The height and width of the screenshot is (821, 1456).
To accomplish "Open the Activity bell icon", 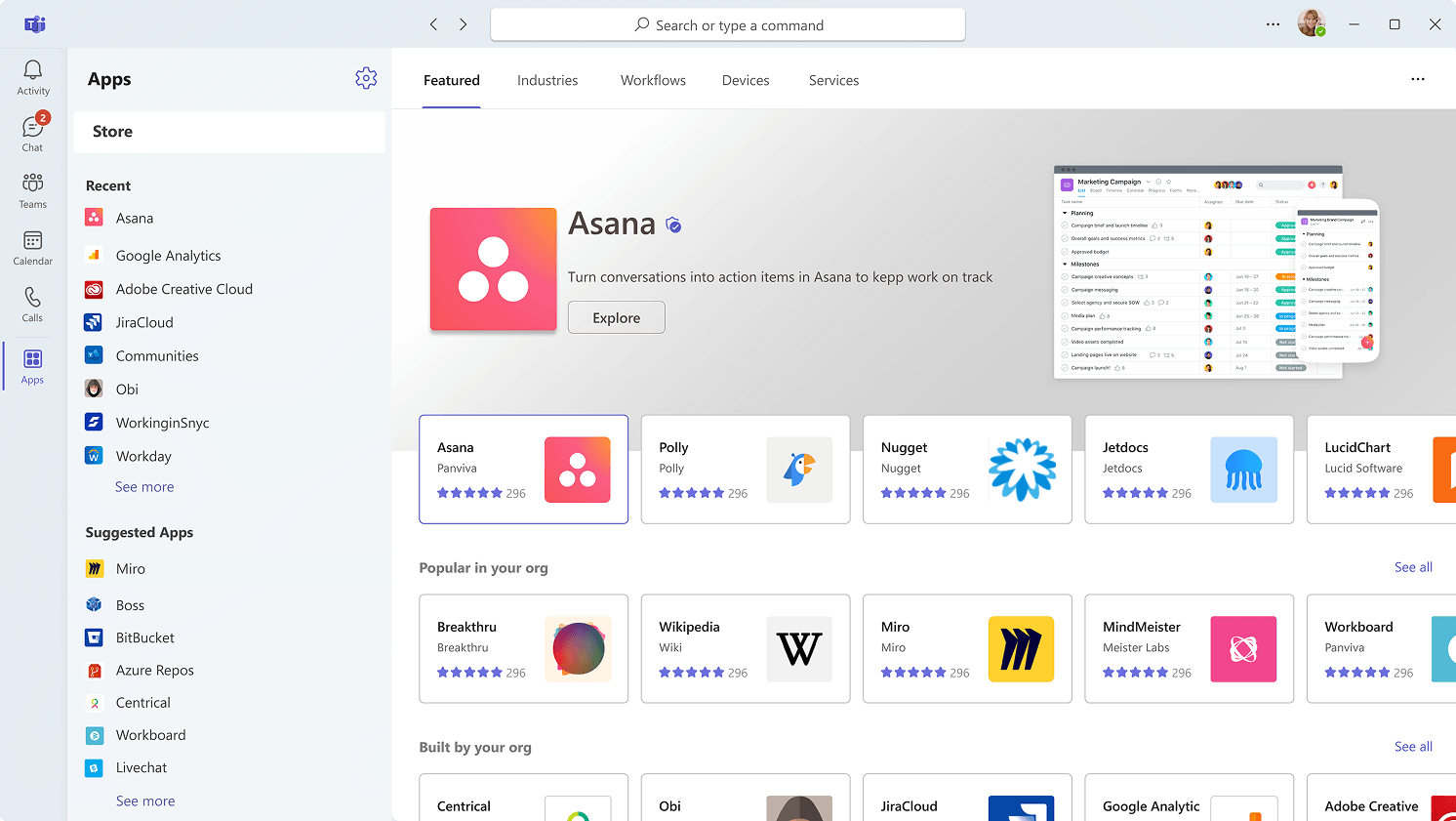I will [x=33, y=77].
